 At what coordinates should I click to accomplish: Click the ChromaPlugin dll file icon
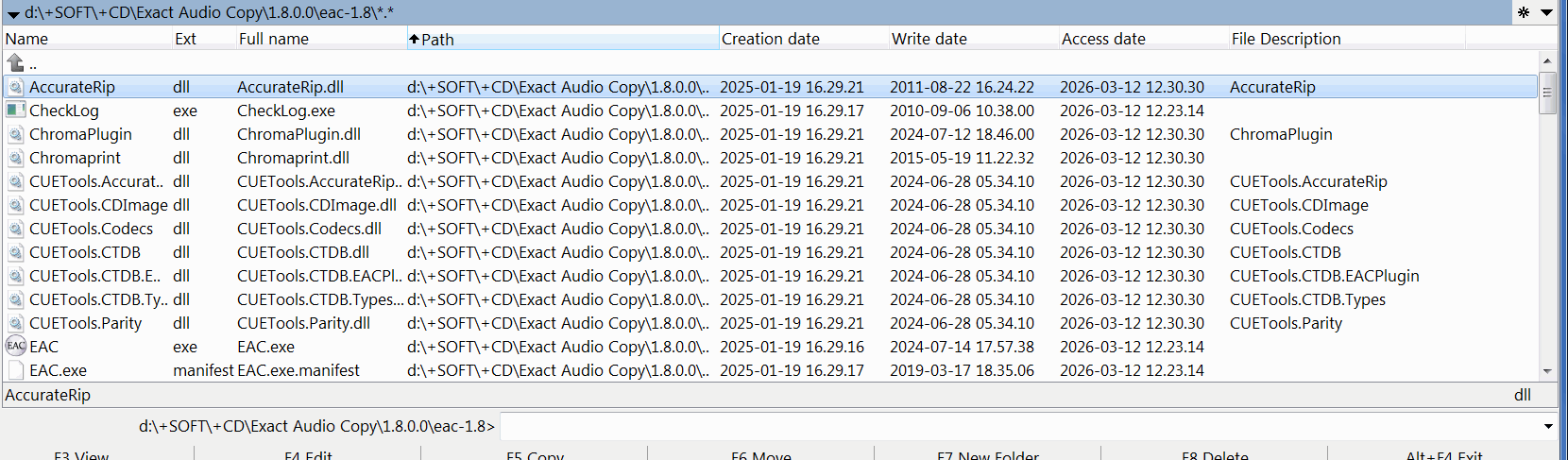(x=15, y=134)
